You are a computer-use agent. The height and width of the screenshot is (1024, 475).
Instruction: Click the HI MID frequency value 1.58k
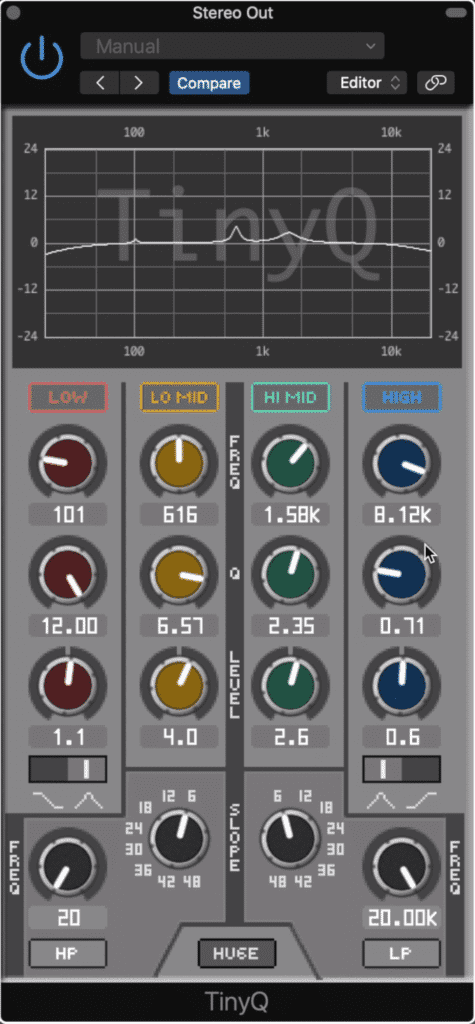(291, 515)
